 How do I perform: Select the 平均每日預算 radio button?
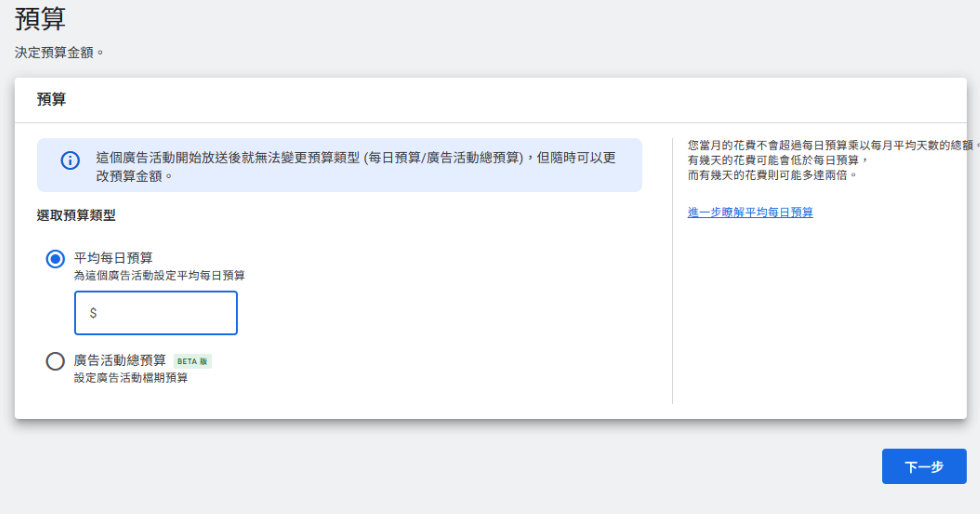point(56,259)
